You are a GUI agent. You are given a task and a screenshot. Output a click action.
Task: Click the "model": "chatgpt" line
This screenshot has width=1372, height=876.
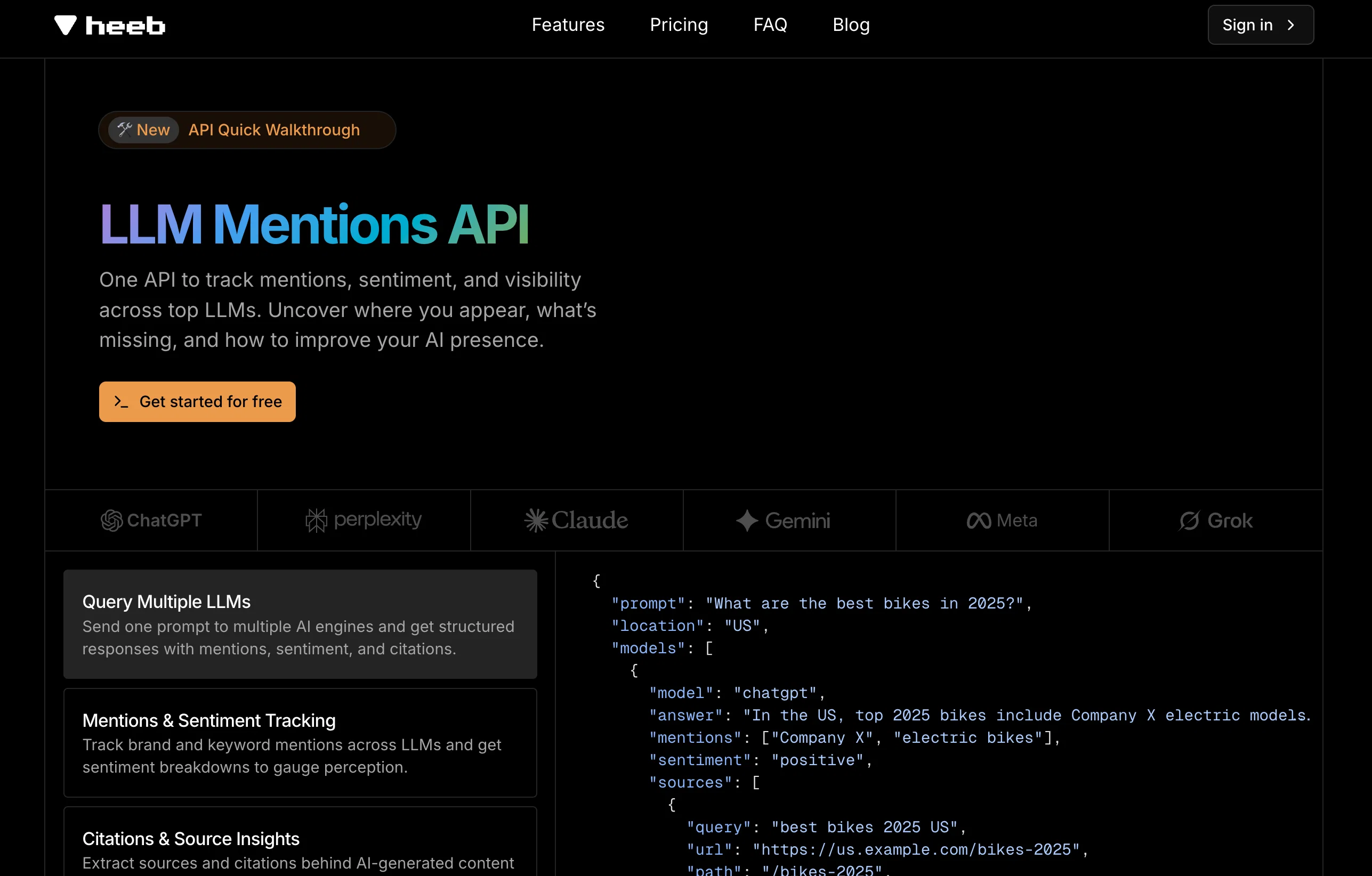tap(737, 693)
